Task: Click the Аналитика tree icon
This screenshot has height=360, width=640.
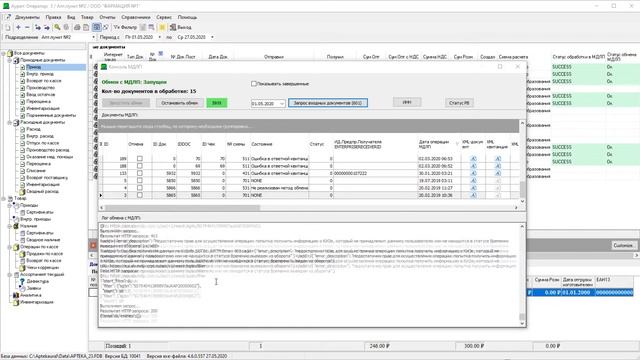Action: click(16, 295)
